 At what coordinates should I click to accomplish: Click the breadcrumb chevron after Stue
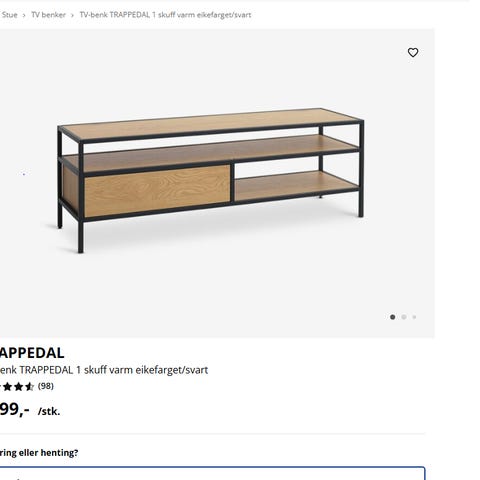pyautogui.click(x=24, y=15)
